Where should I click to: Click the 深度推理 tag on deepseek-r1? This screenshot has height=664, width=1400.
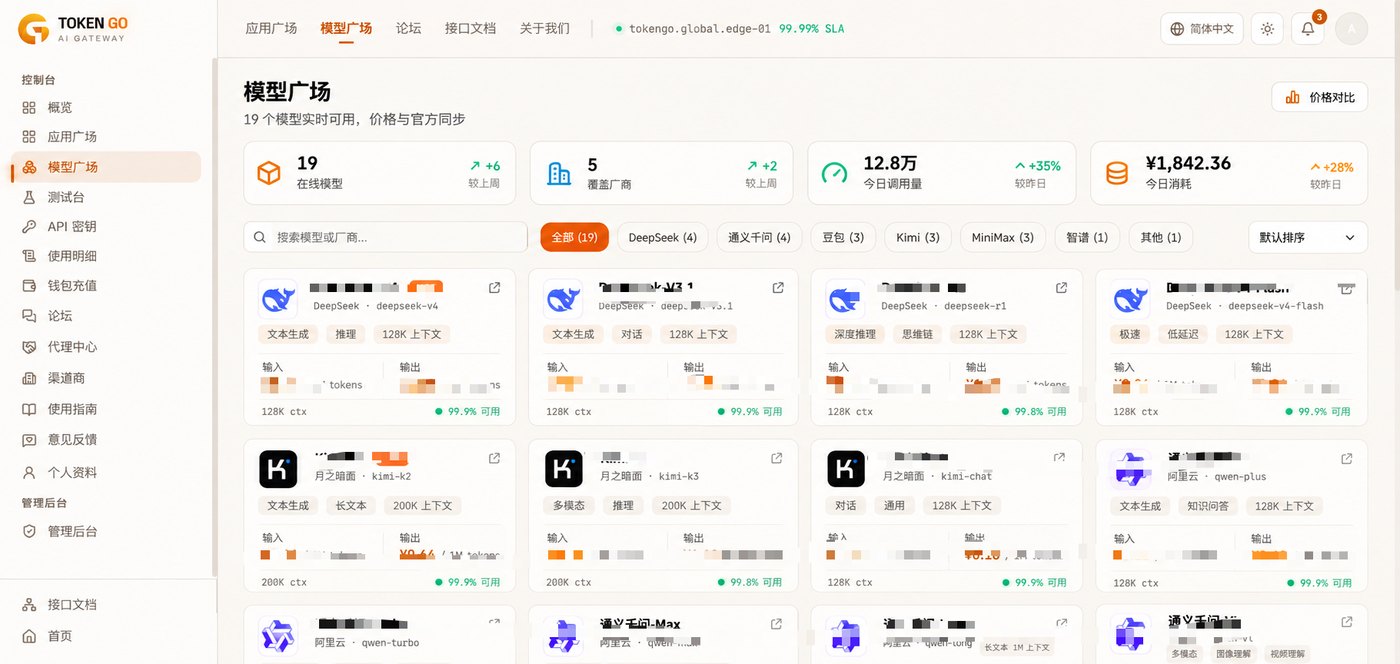(x=855, y=334)
